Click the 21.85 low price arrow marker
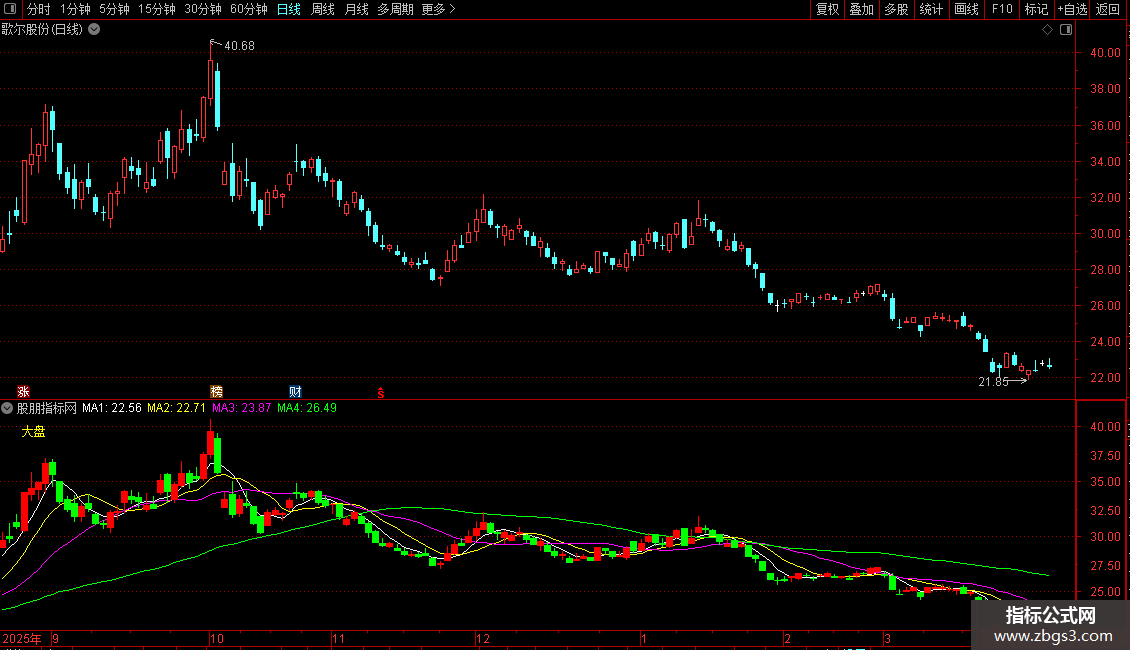The image size is (1130, 650). (1002, 381)
